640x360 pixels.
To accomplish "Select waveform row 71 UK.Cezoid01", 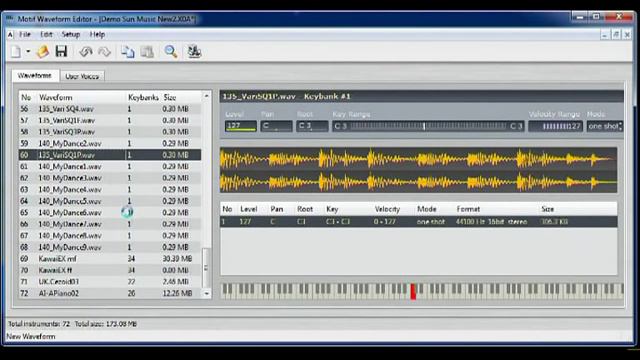I will 110,282.
